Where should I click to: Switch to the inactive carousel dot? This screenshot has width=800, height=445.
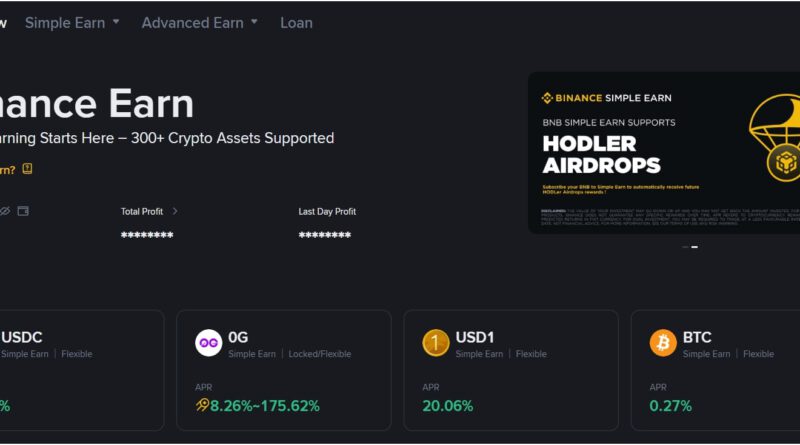[x=685, y=246]
